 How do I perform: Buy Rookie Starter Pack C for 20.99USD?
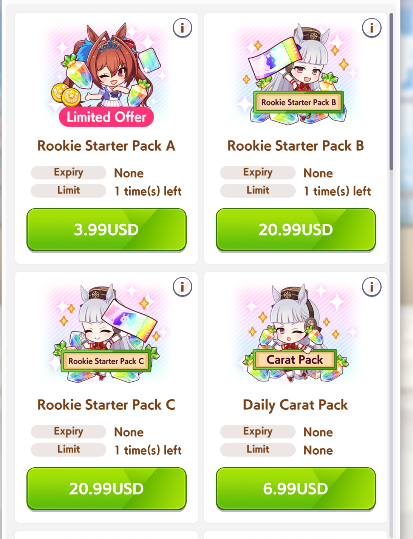pyautogui.click(x=107, y=488)
